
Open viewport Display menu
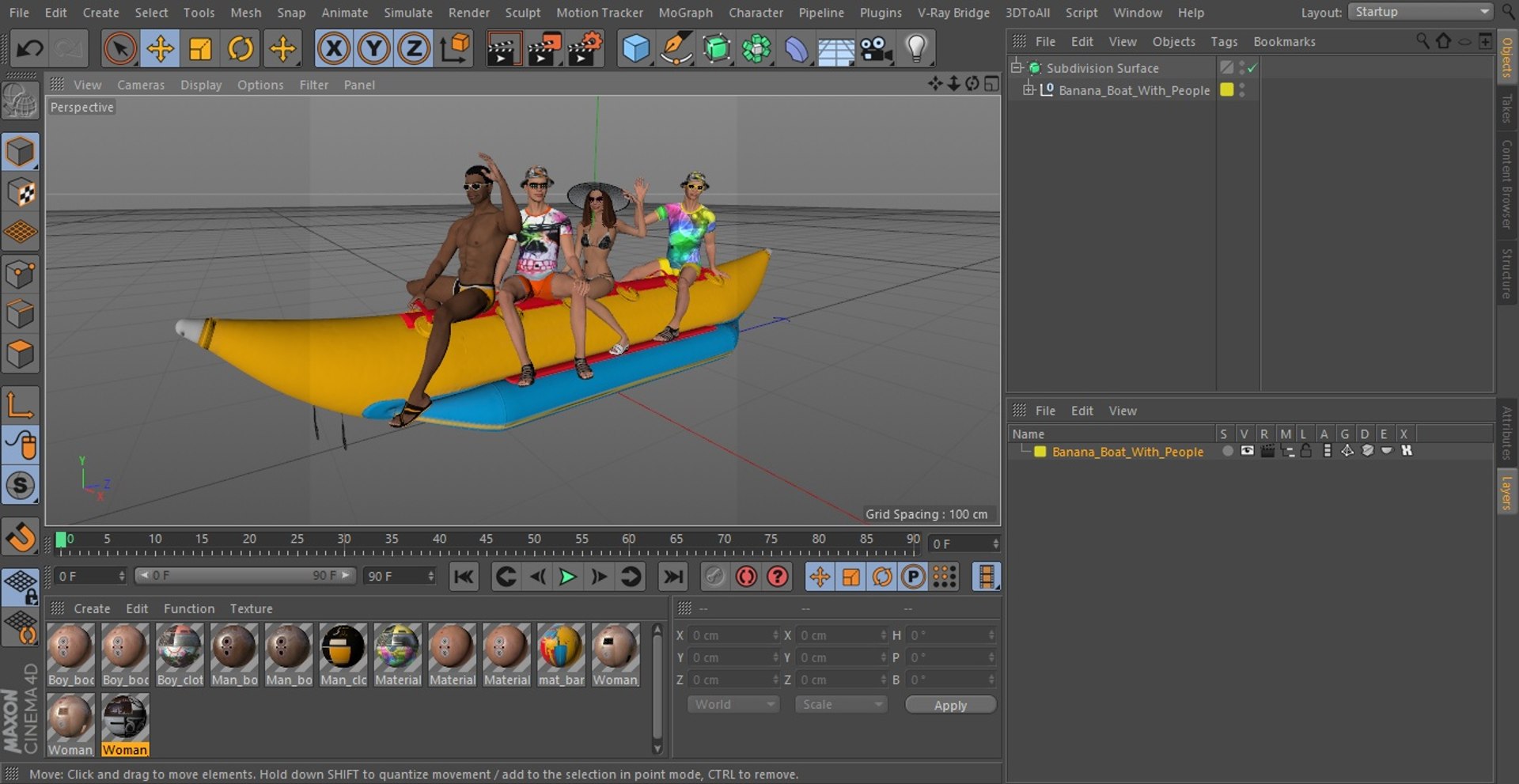(x=201, y=85)
